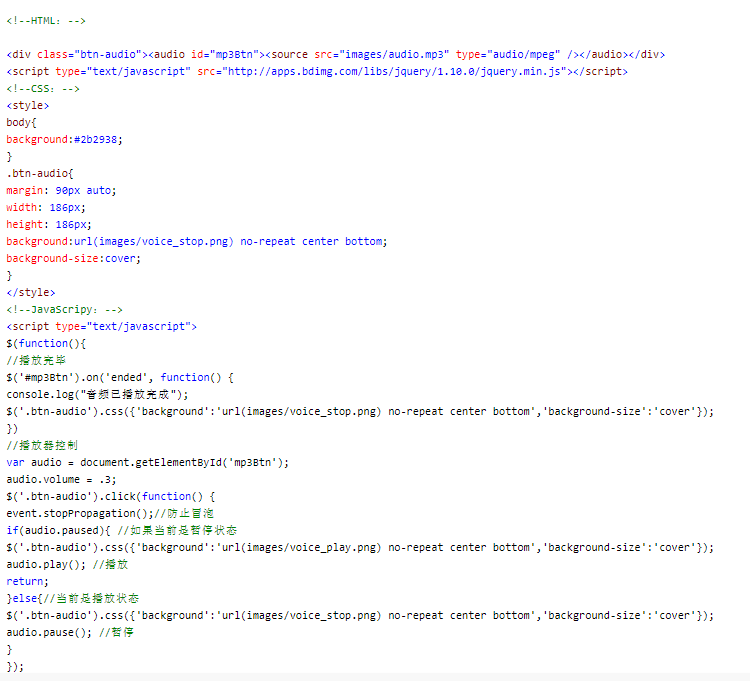
Task: Click the '<!--JavaScripy: -->' comment line
Action: [65, 310]
